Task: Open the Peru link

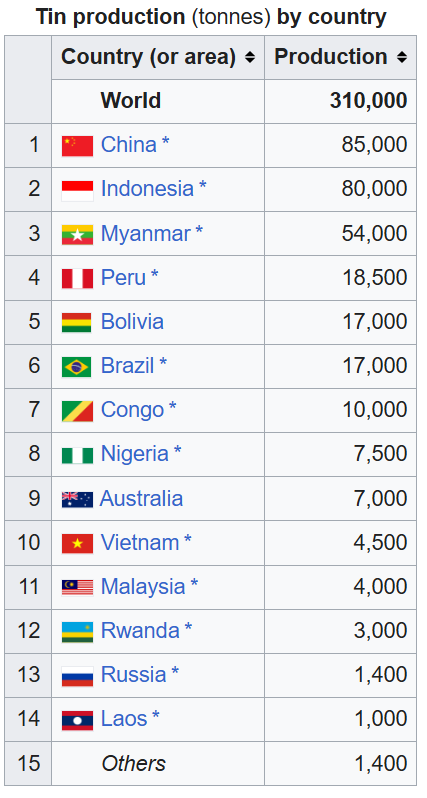Action: (123, 278)
